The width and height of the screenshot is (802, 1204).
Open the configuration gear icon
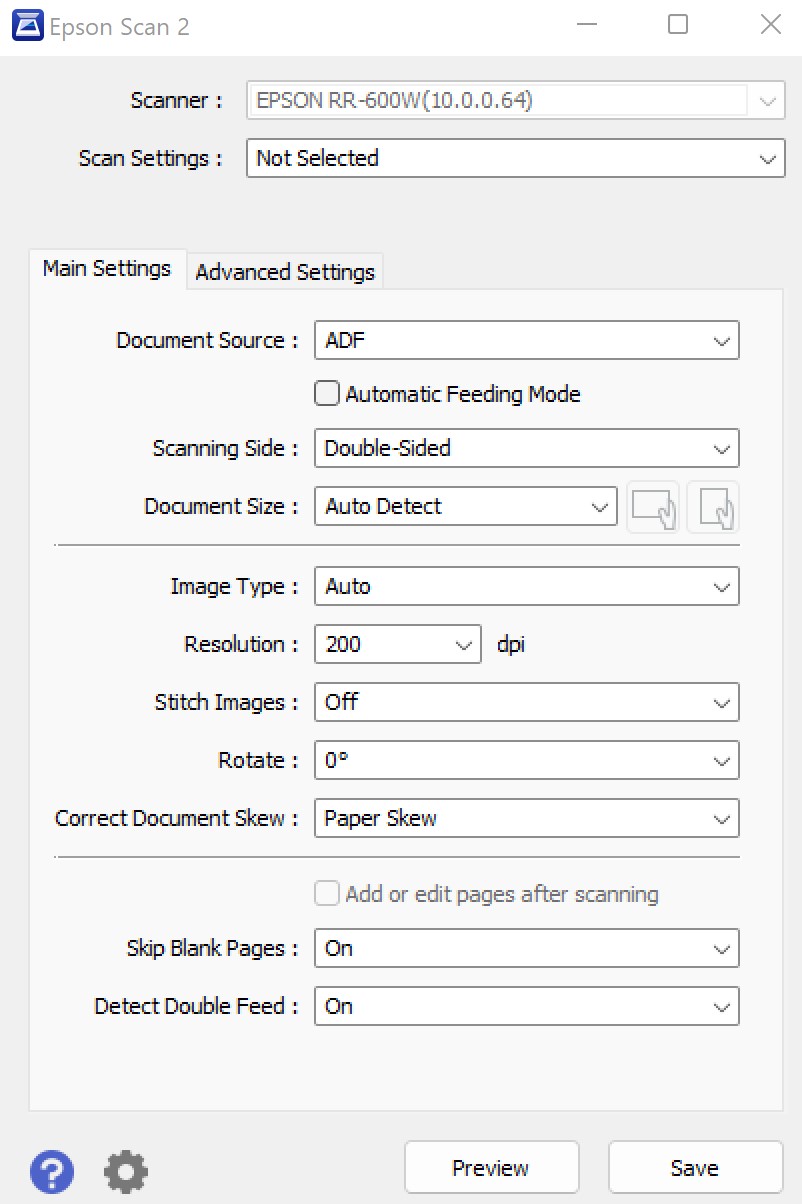pyautogui.click(x=126, y=1170)
